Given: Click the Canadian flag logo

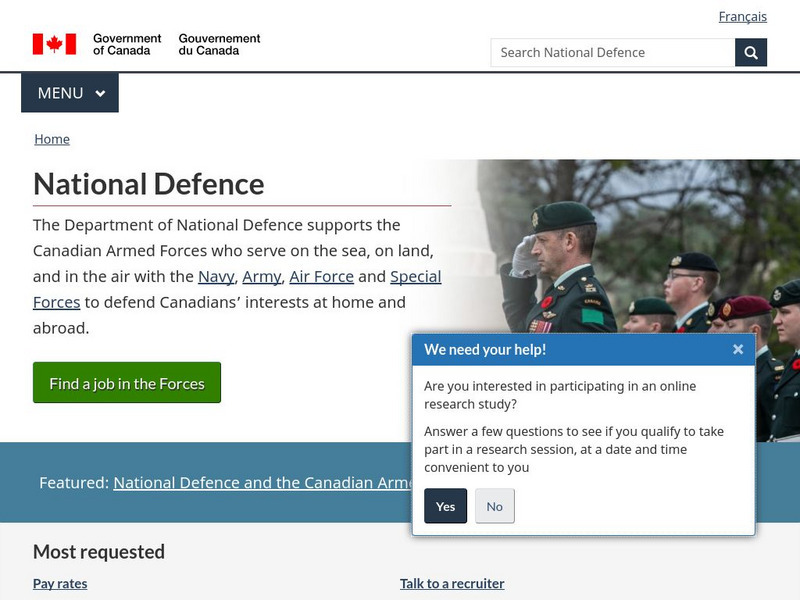Looking at the screenshot, I should (x=54, y=44).
